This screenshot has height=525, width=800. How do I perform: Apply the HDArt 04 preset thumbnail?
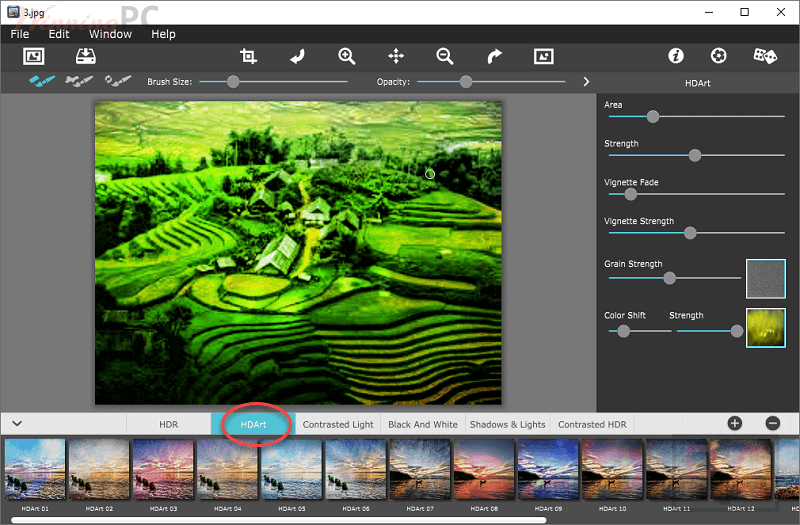[228, 469]
